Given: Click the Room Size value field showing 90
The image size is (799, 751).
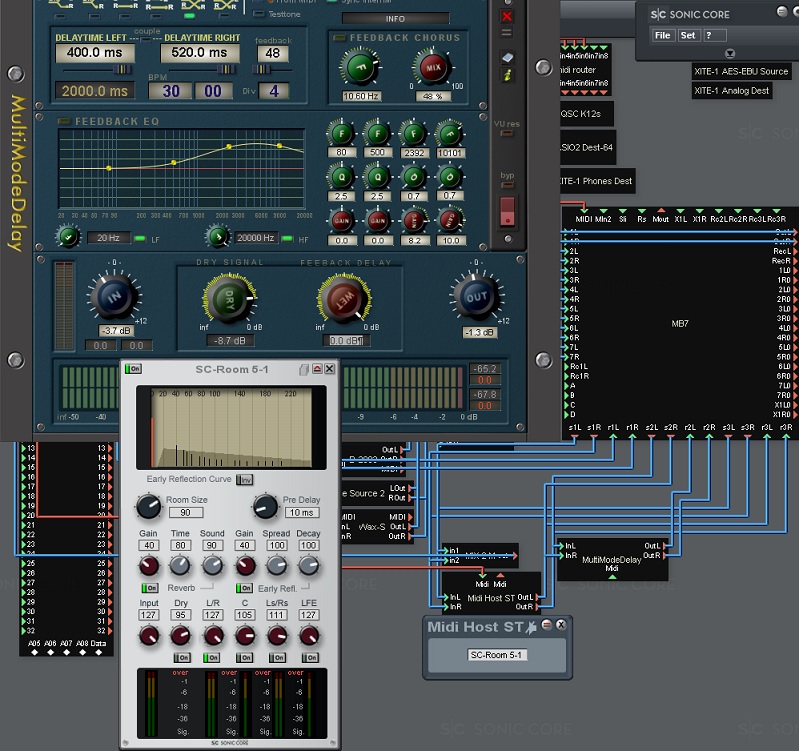Looking at the screenshot, I should point(185,513).
